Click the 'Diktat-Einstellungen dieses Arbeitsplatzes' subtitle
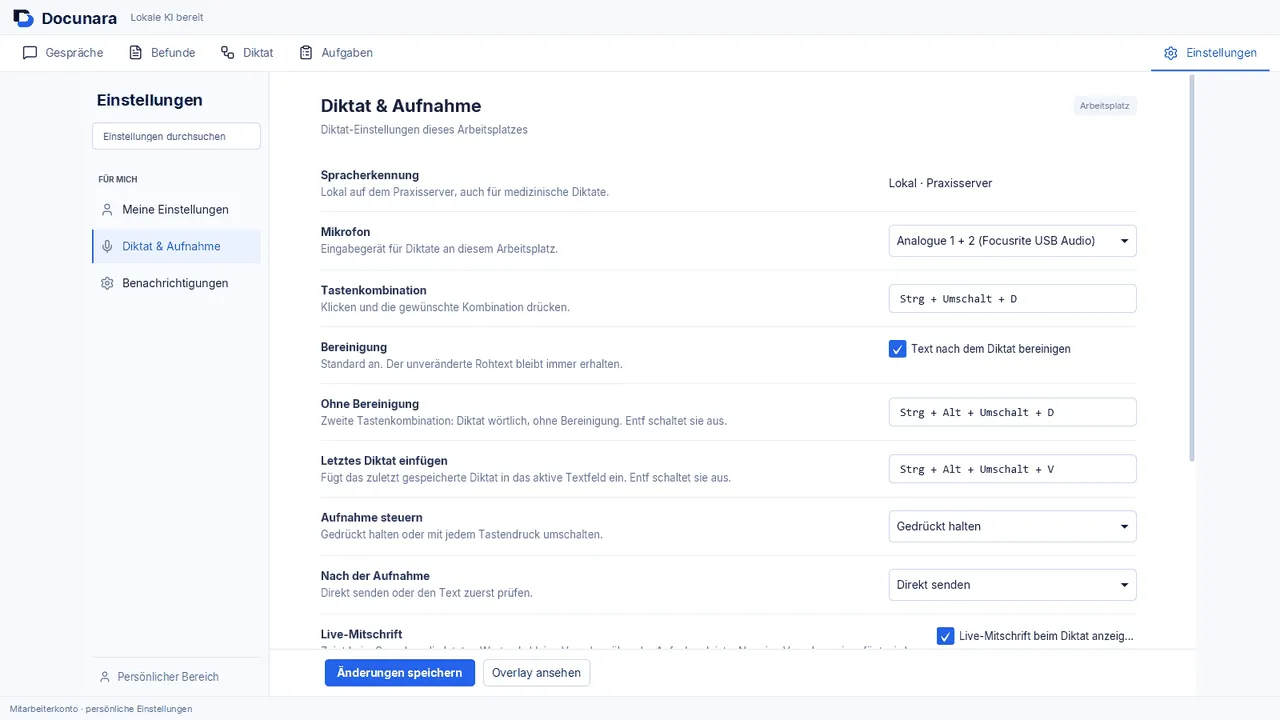 (424, 130)
